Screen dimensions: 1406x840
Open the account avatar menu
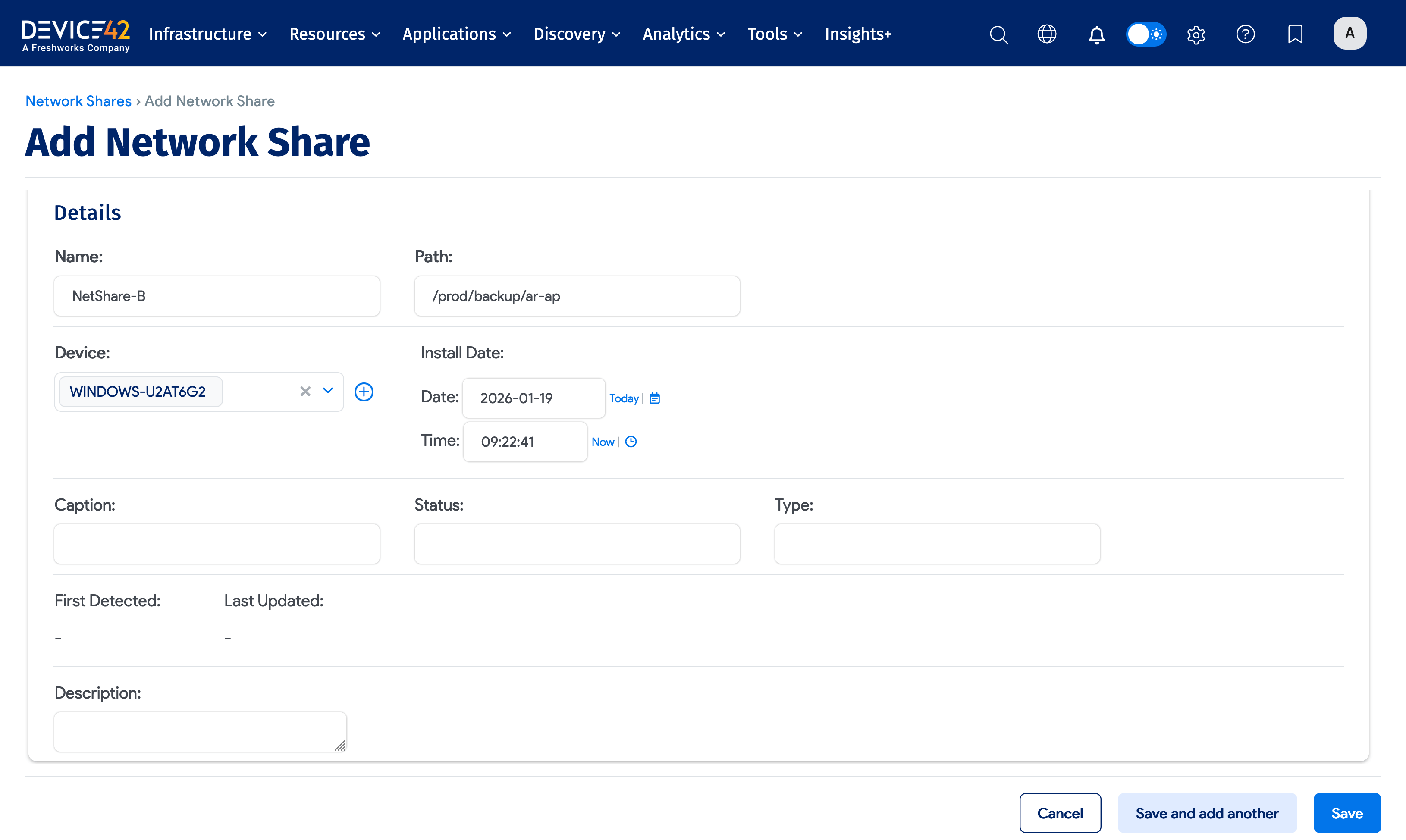(1350, 33)
